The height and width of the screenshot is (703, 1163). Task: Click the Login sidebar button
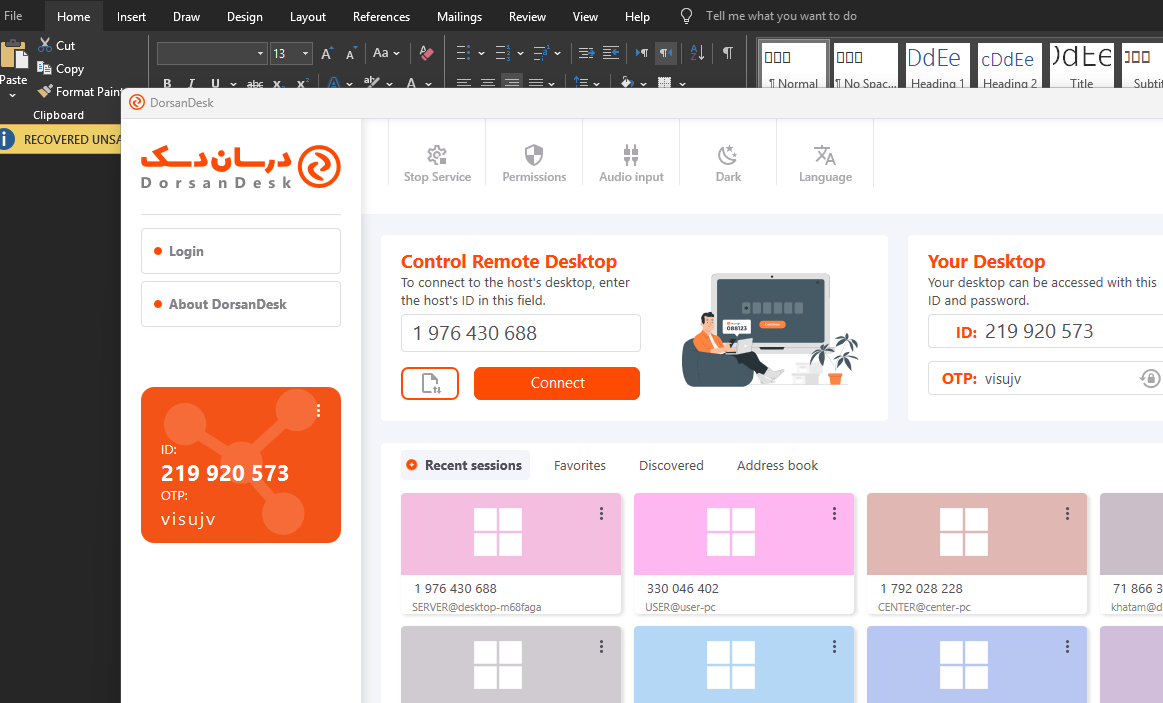point(241,251)
